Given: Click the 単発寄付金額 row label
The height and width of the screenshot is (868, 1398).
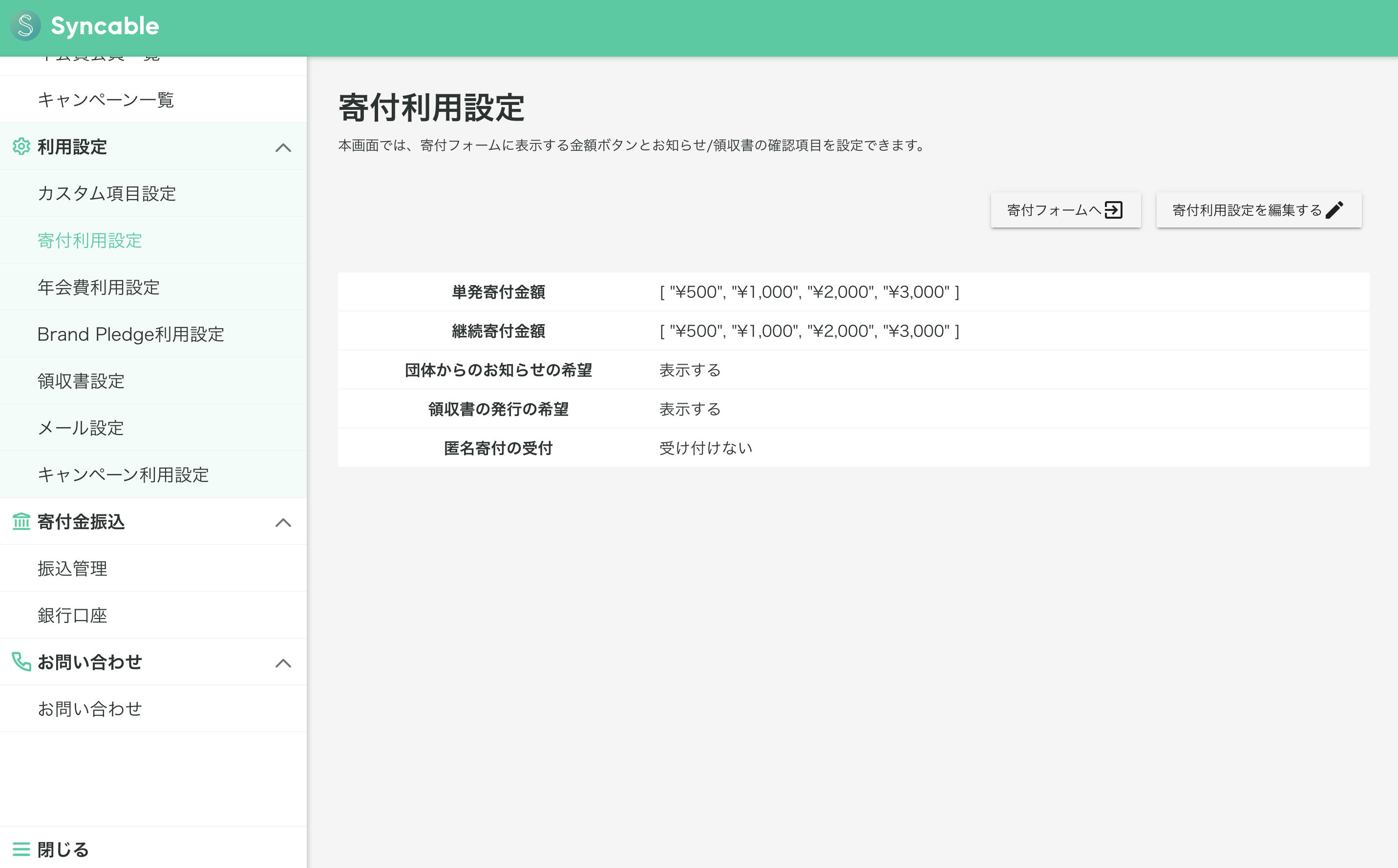Looking at the screenshot, I should (499, 292).
